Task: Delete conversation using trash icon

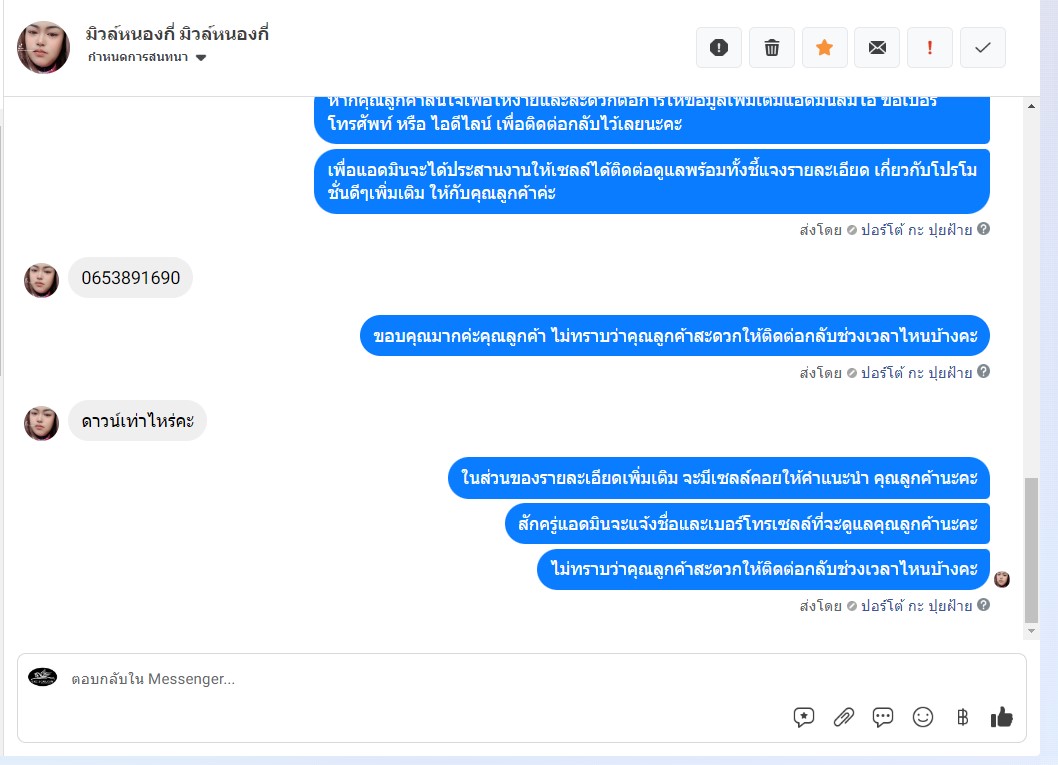Action: click(x=771, y=48)
